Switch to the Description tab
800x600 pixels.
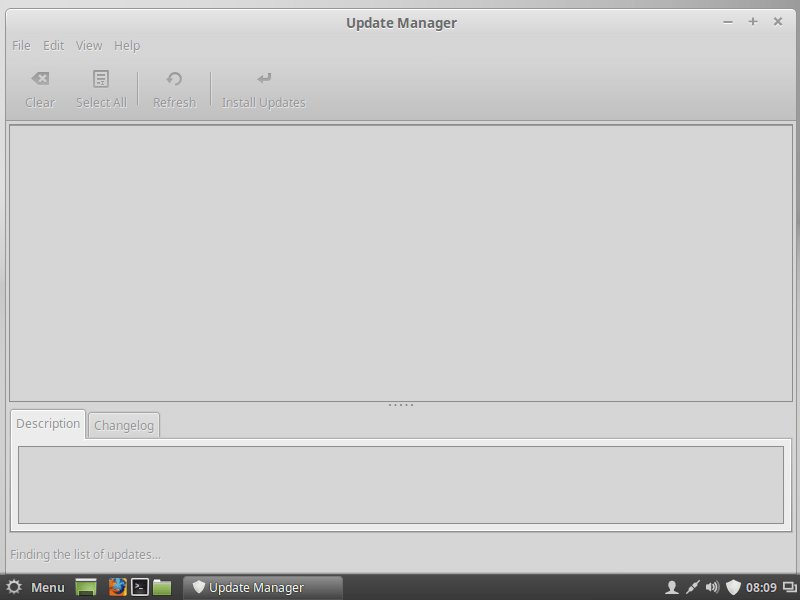(48, 423)
